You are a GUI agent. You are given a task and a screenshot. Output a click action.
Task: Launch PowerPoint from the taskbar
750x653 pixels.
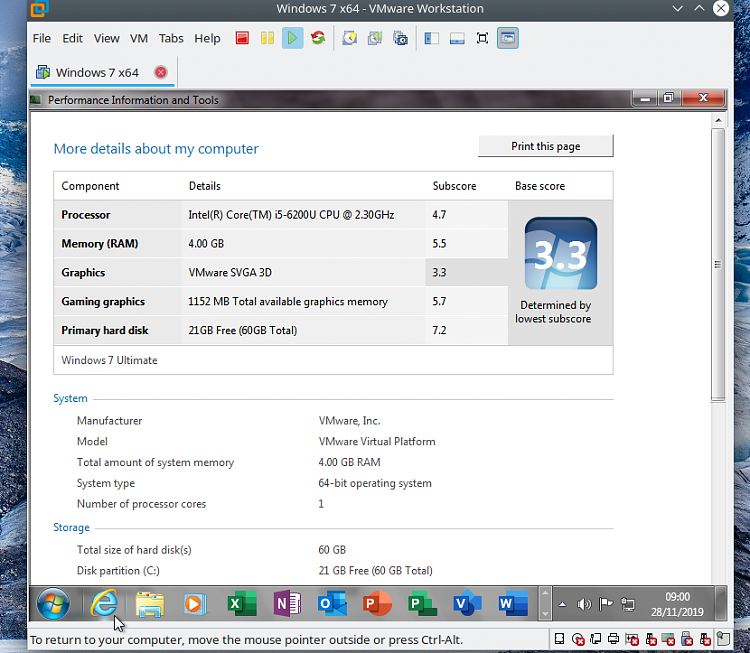377,604
